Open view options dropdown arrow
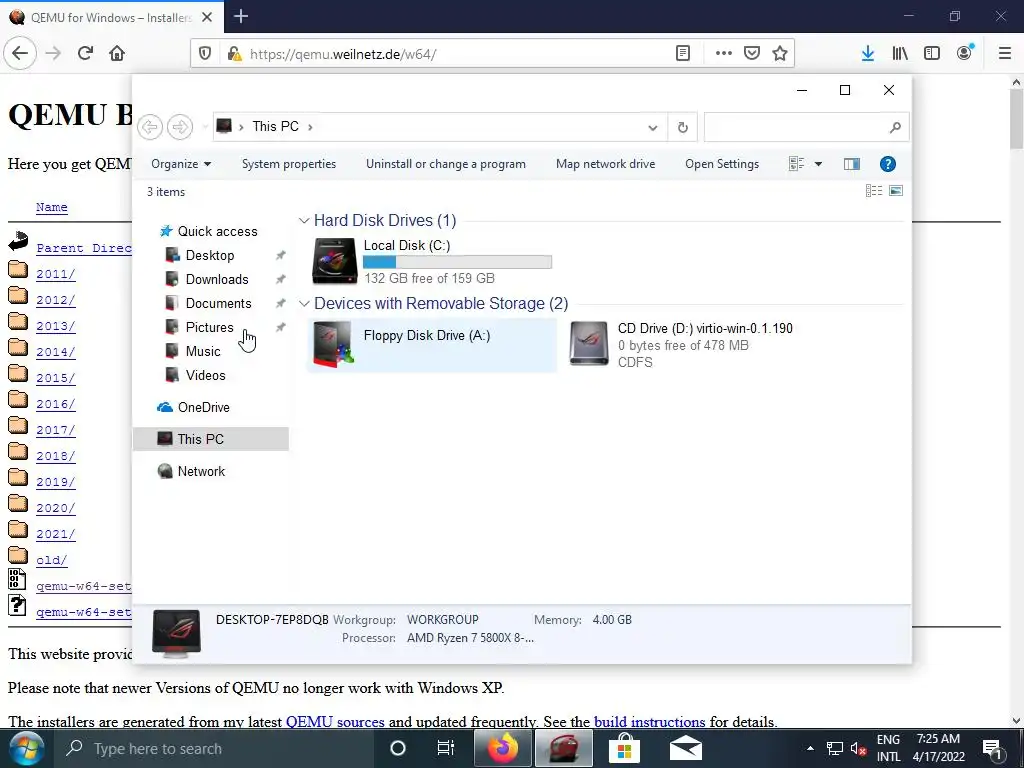The width and height of the screenshot is (1024, 768). (818, 164)
